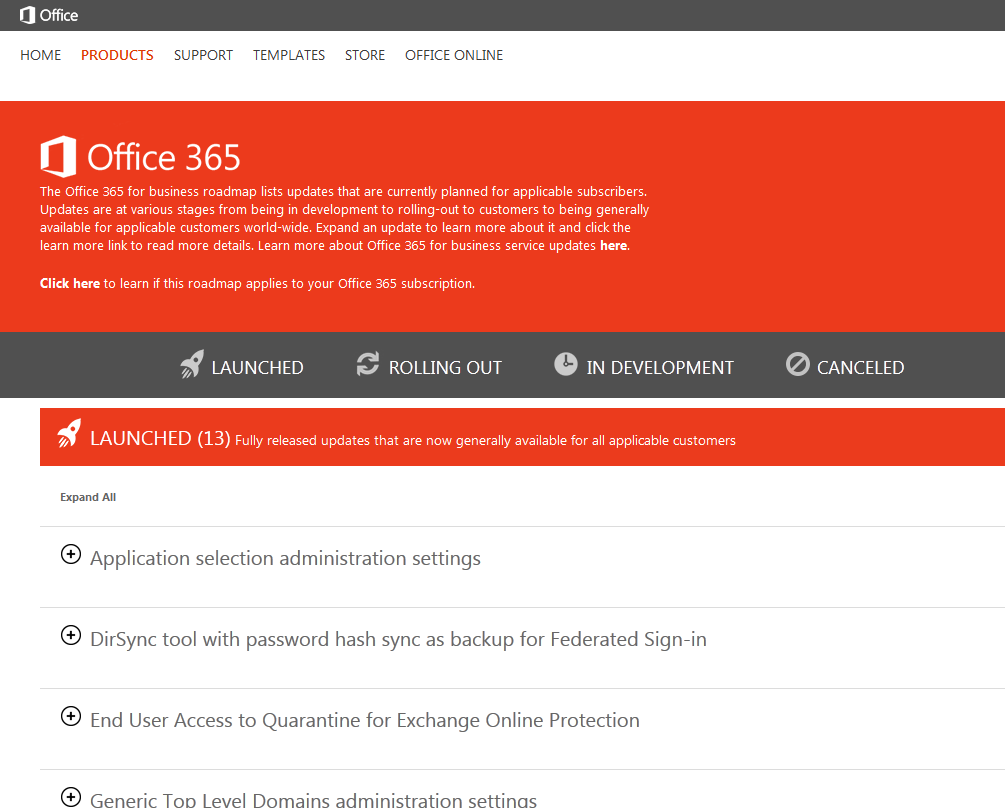Viewport: 1005px width, 808px height.
Task: Click the clock In Development icon
Action: pyautogui.click(x=566, y=364)
